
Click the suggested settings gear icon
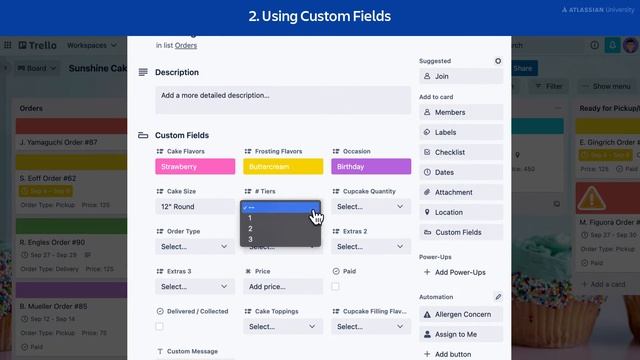click(498, 61)
